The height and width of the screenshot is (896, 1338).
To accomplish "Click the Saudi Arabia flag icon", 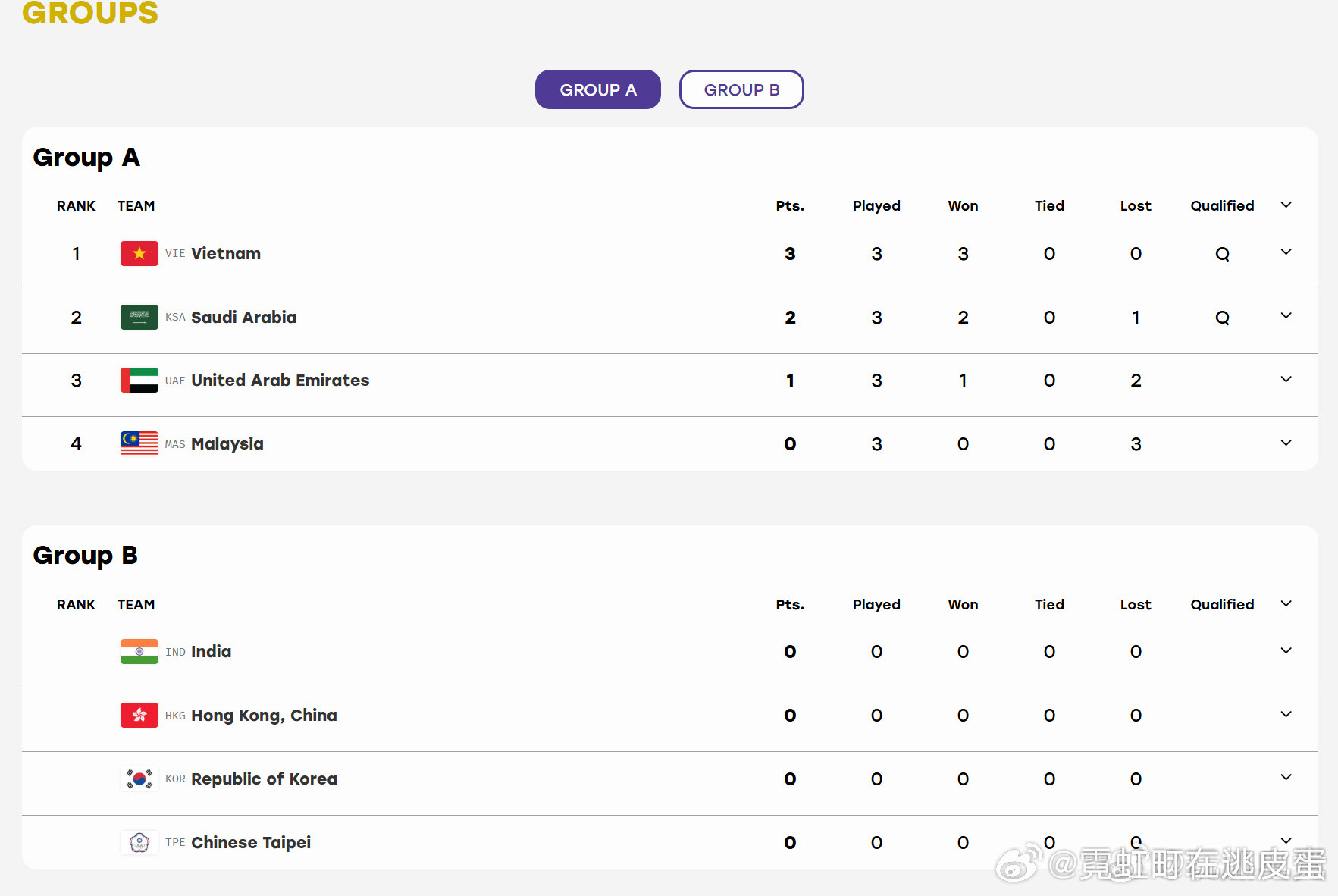I will click(x=139, y=317).
